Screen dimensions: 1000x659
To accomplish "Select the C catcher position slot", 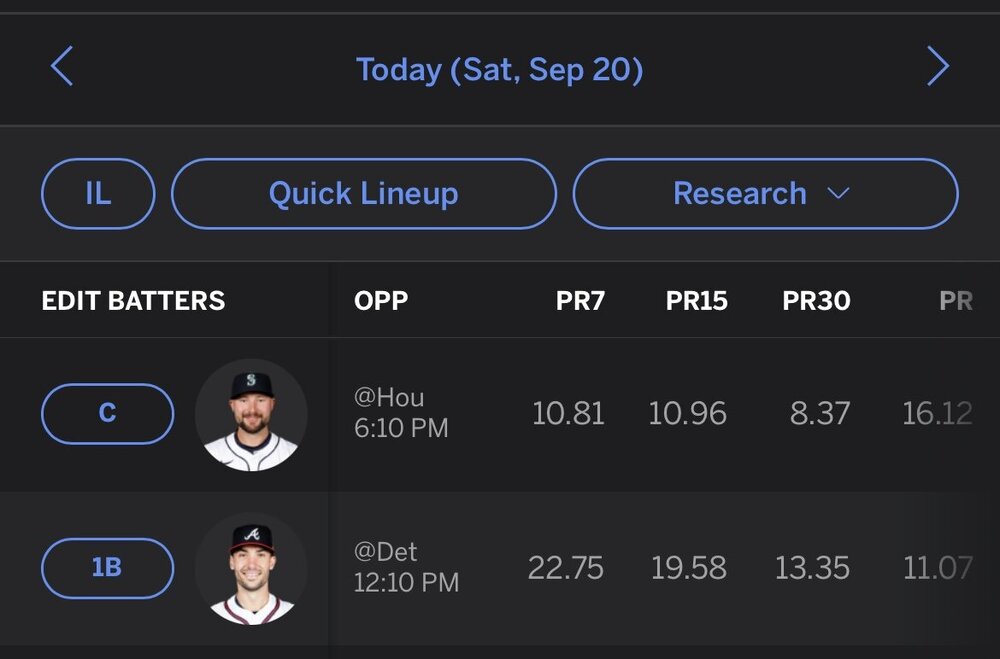I will coord(107,413).
